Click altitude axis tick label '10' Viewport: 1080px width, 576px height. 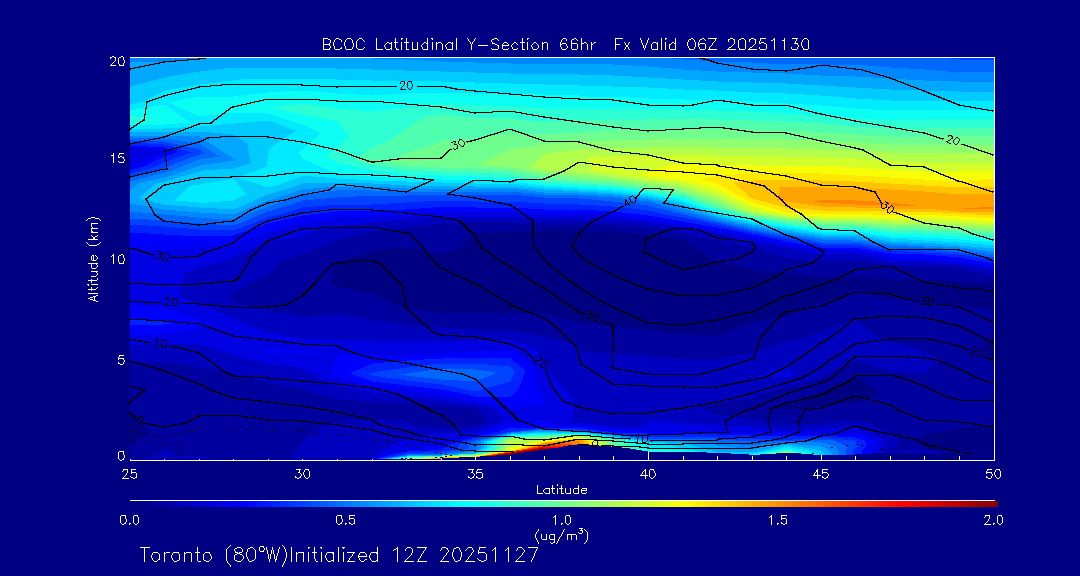117,259
